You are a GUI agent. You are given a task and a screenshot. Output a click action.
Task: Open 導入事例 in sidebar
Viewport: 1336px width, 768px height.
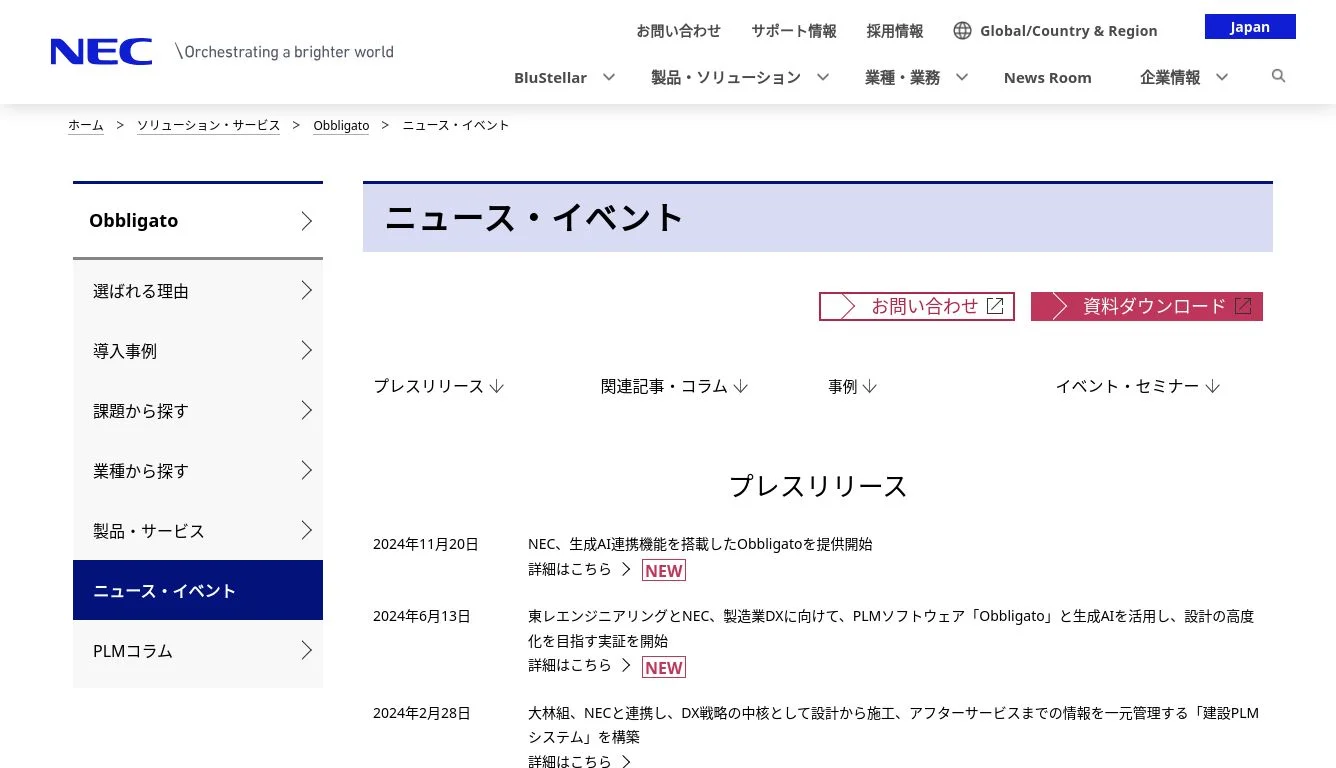(x=198, y=350)
